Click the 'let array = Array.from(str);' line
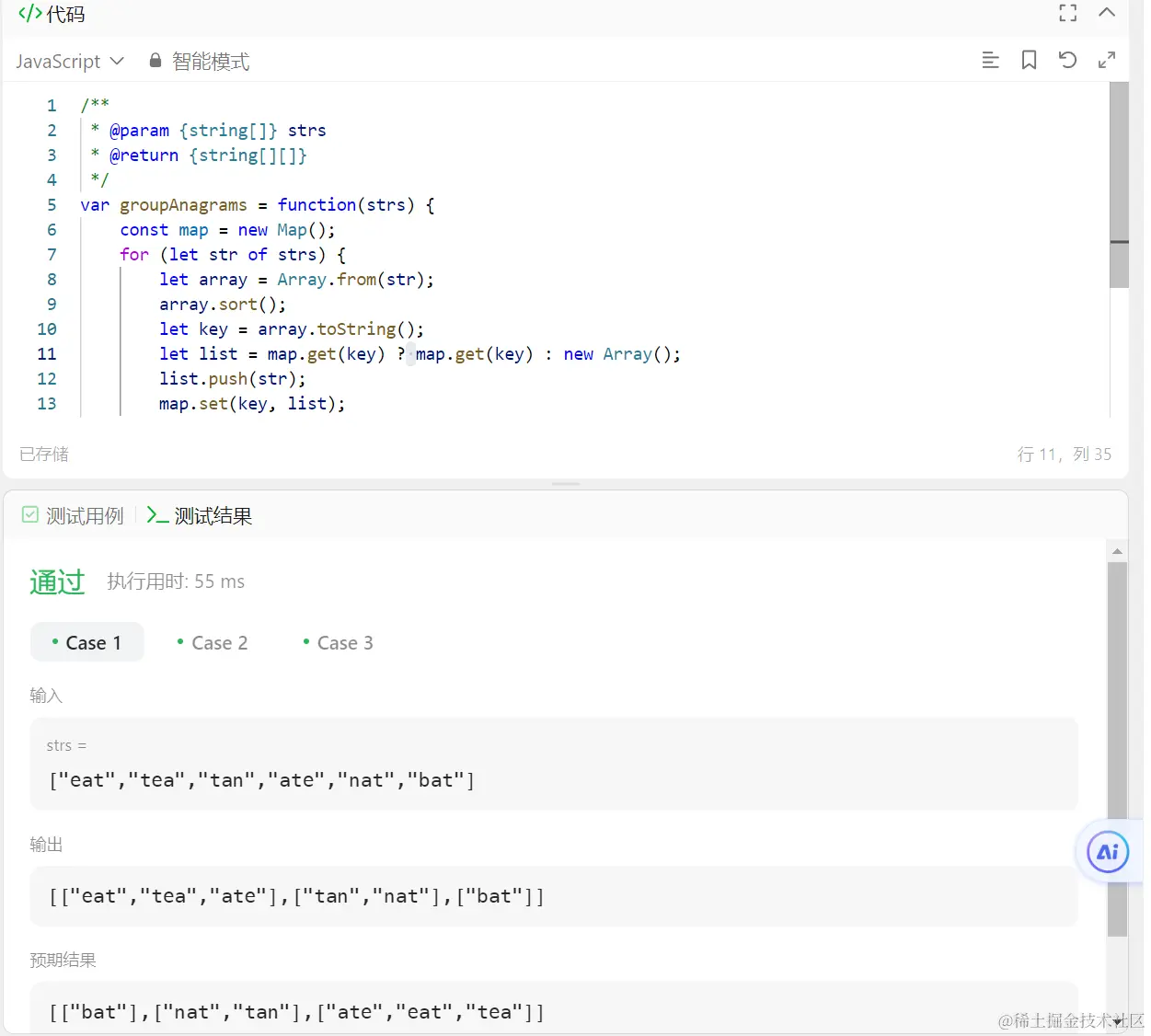 296,280
